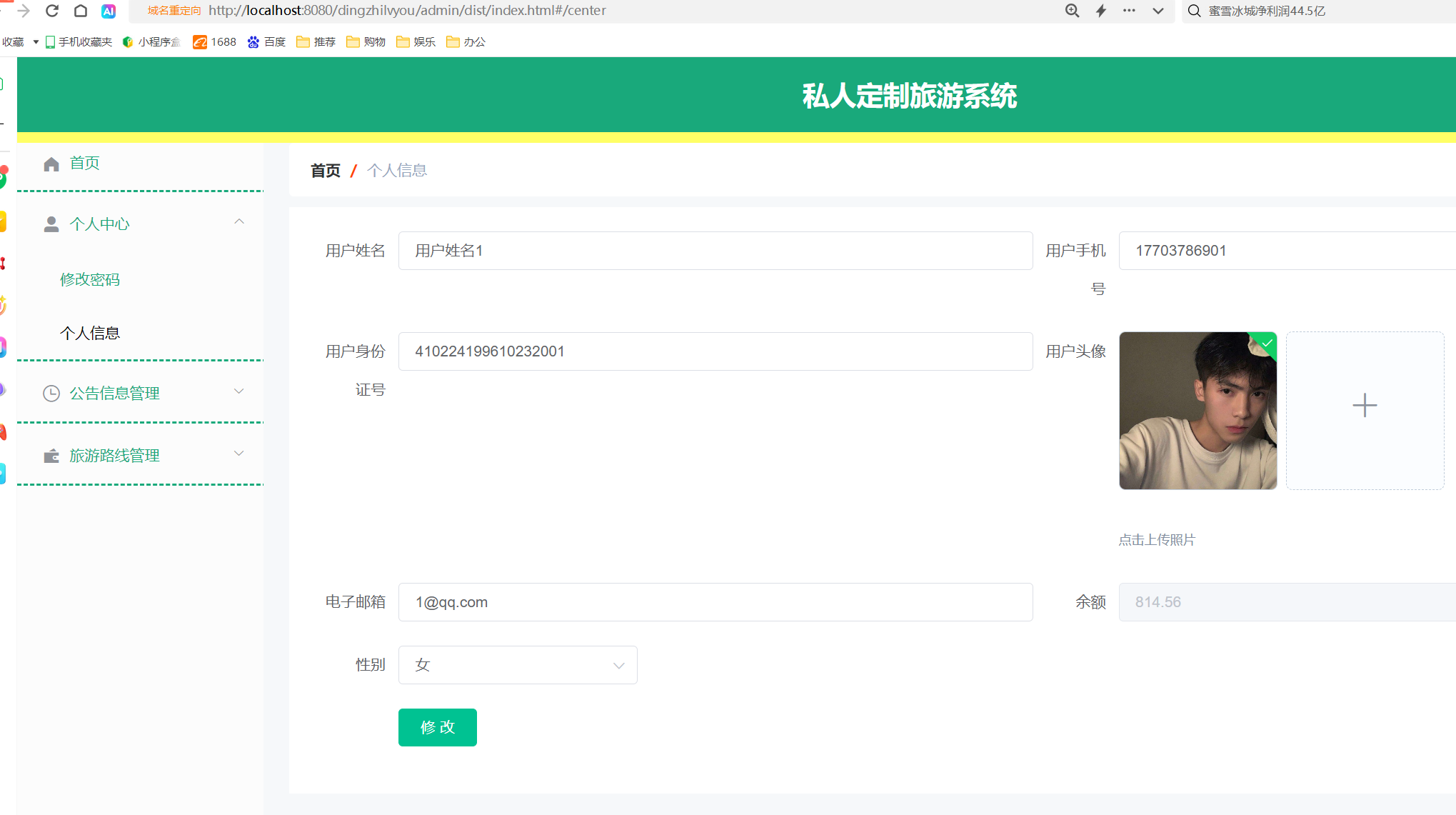The width and height of the screenshot is (1456, 815).
Task: Click the person icon beside 个人中心
Action: point(51,224)
